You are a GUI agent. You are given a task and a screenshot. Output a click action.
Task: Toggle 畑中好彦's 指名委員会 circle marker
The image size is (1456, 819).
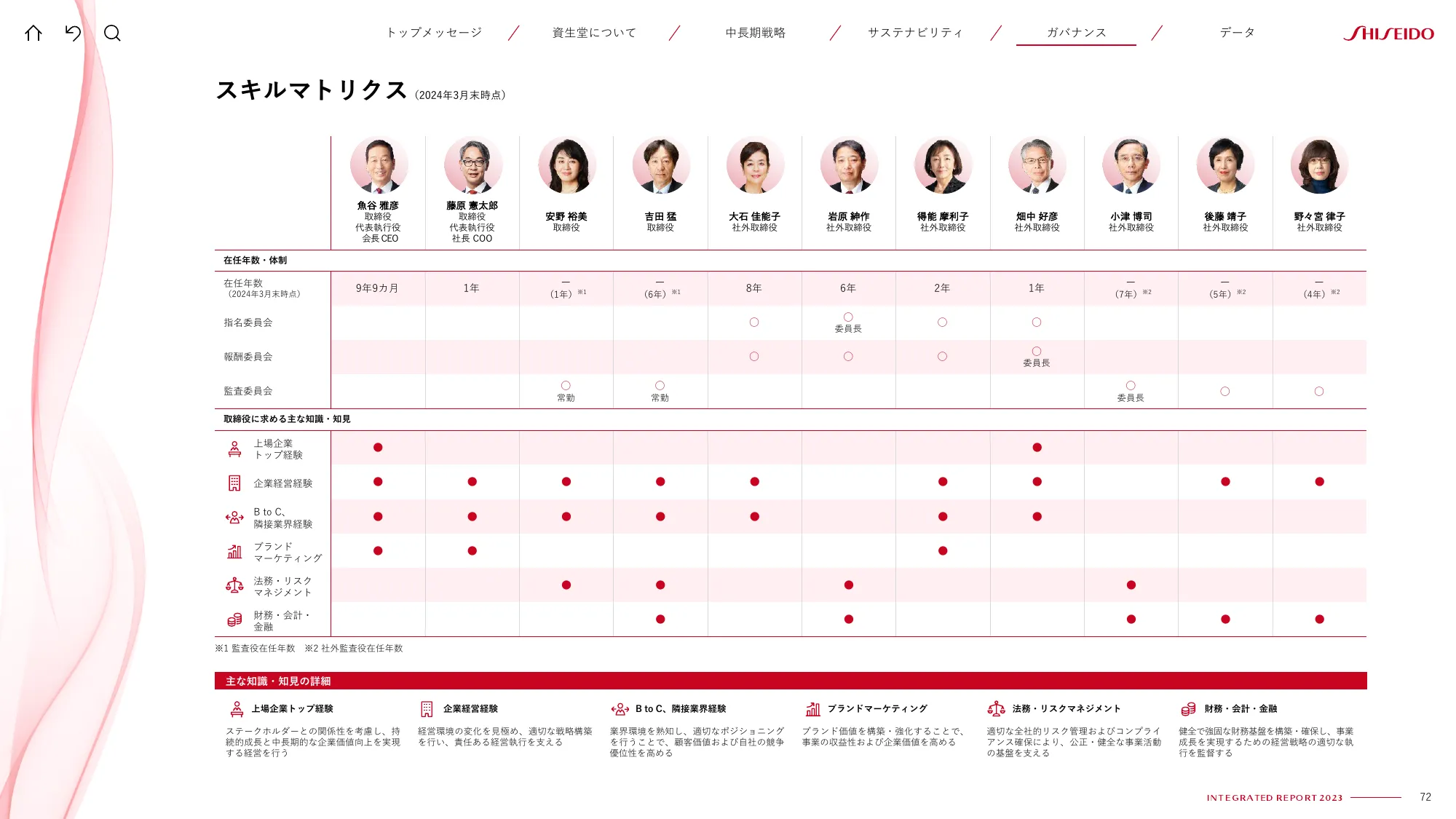(x=1037, y=322)
